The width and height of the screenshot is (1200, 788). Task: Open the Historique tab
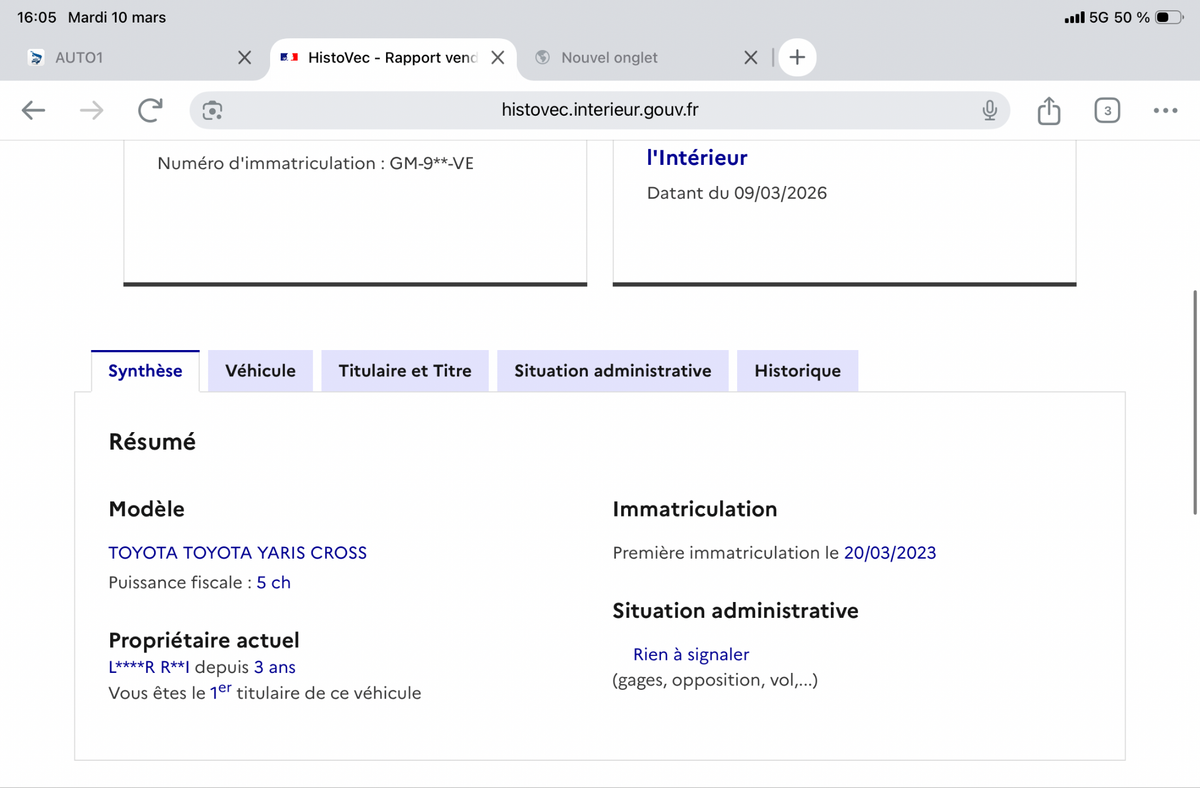coord(797,371)
